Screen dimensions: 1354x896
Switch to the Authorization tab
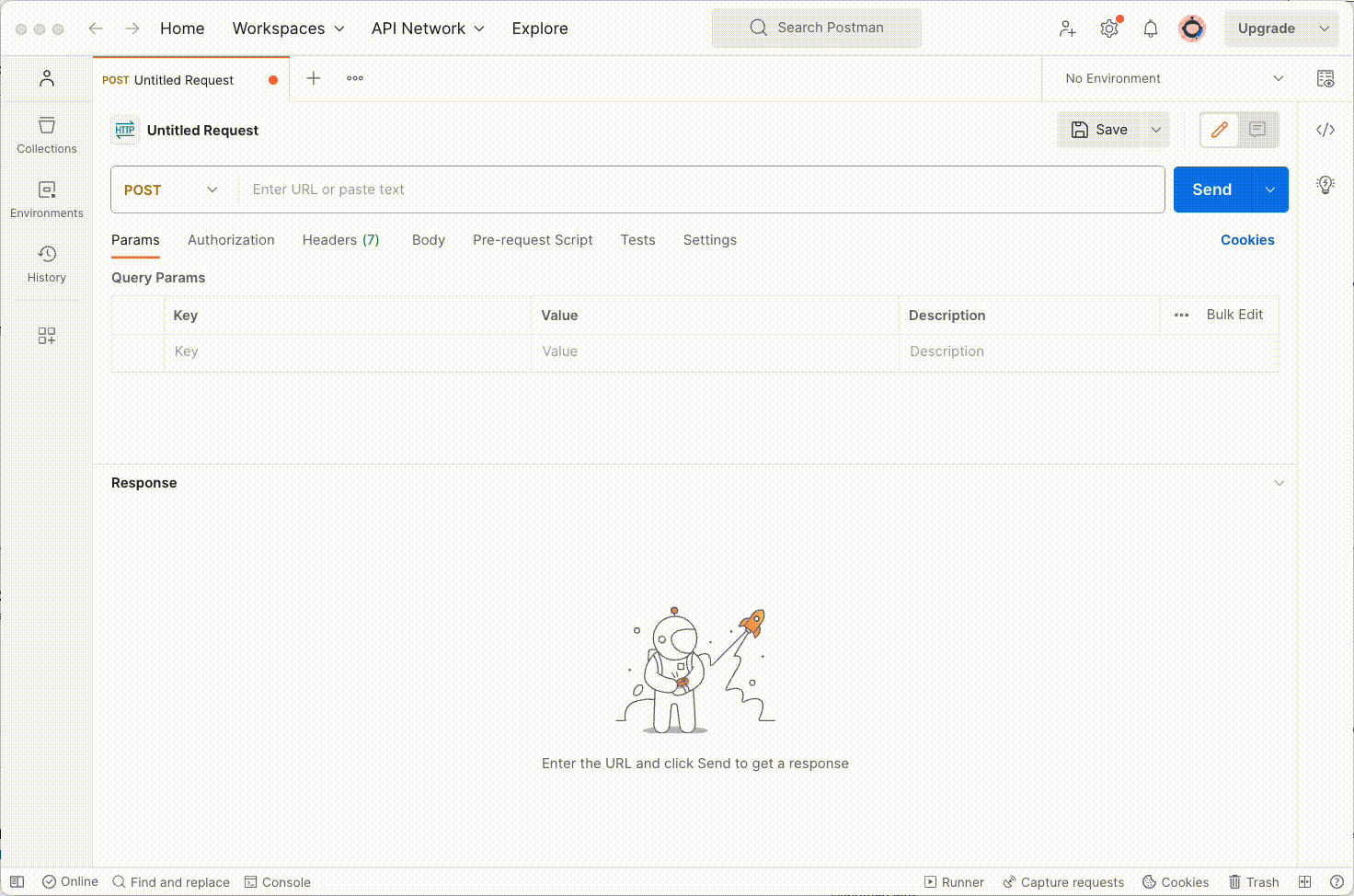click(x=231, y=240)
